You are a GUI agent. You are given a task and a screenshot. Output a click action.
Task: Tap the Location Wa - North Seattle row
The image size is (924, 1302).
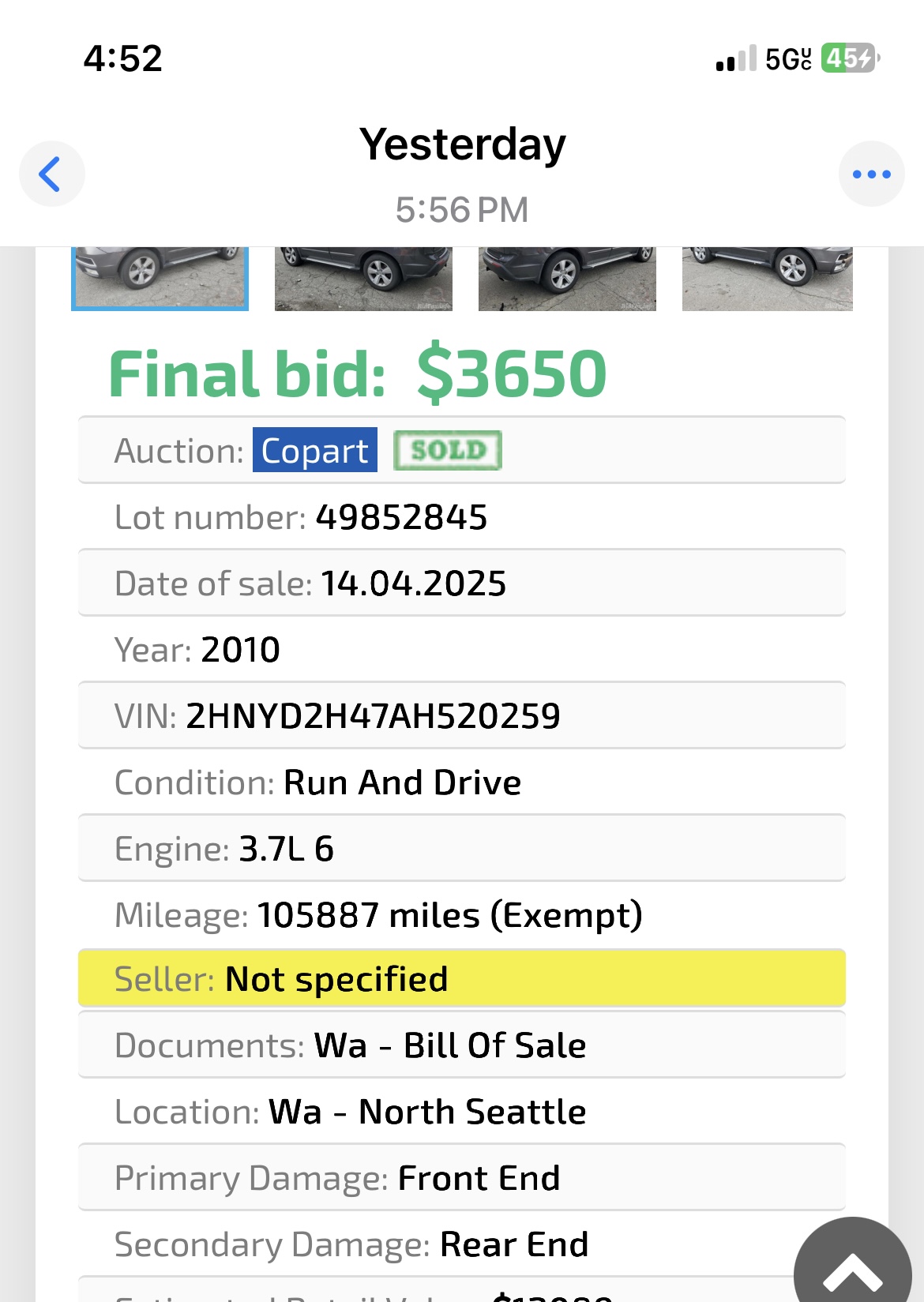(461, 1112)
